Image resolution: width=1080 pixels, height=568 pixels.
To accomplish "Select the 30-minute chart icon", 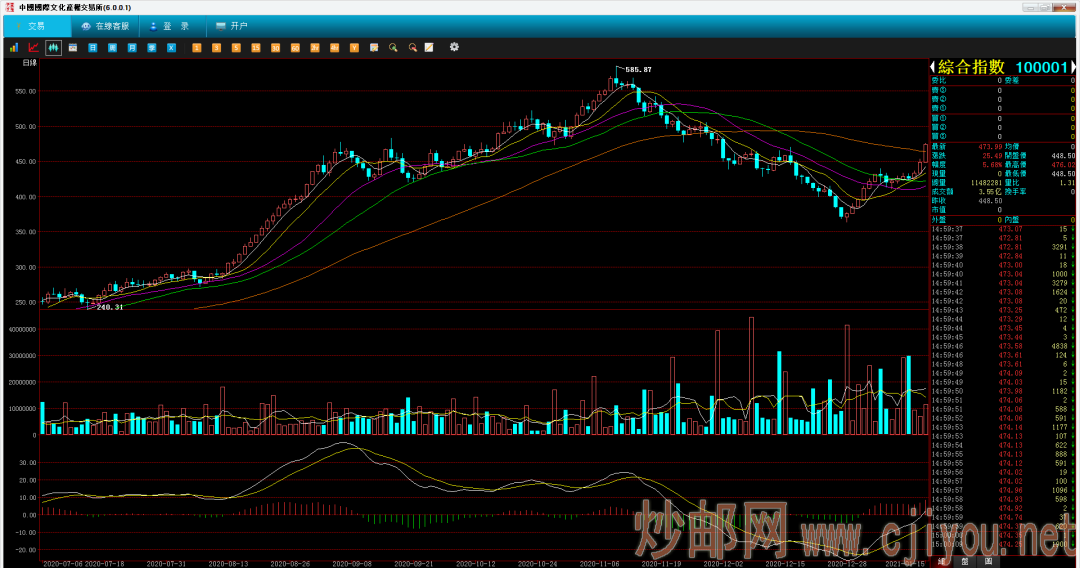I will point(275,48).
